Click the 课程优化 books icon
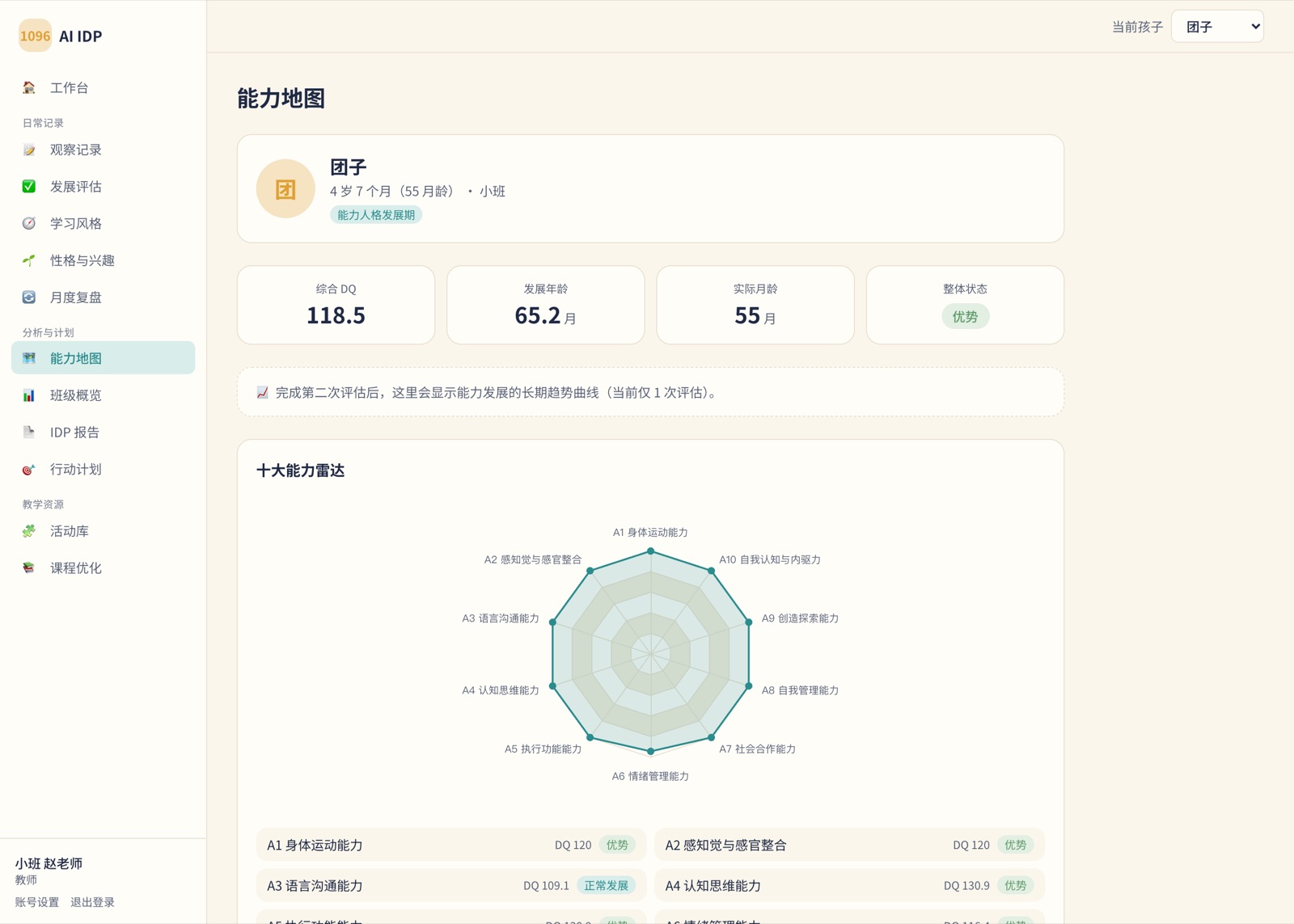Screen dimensions: 1294x924 click(x=29, y=567)
